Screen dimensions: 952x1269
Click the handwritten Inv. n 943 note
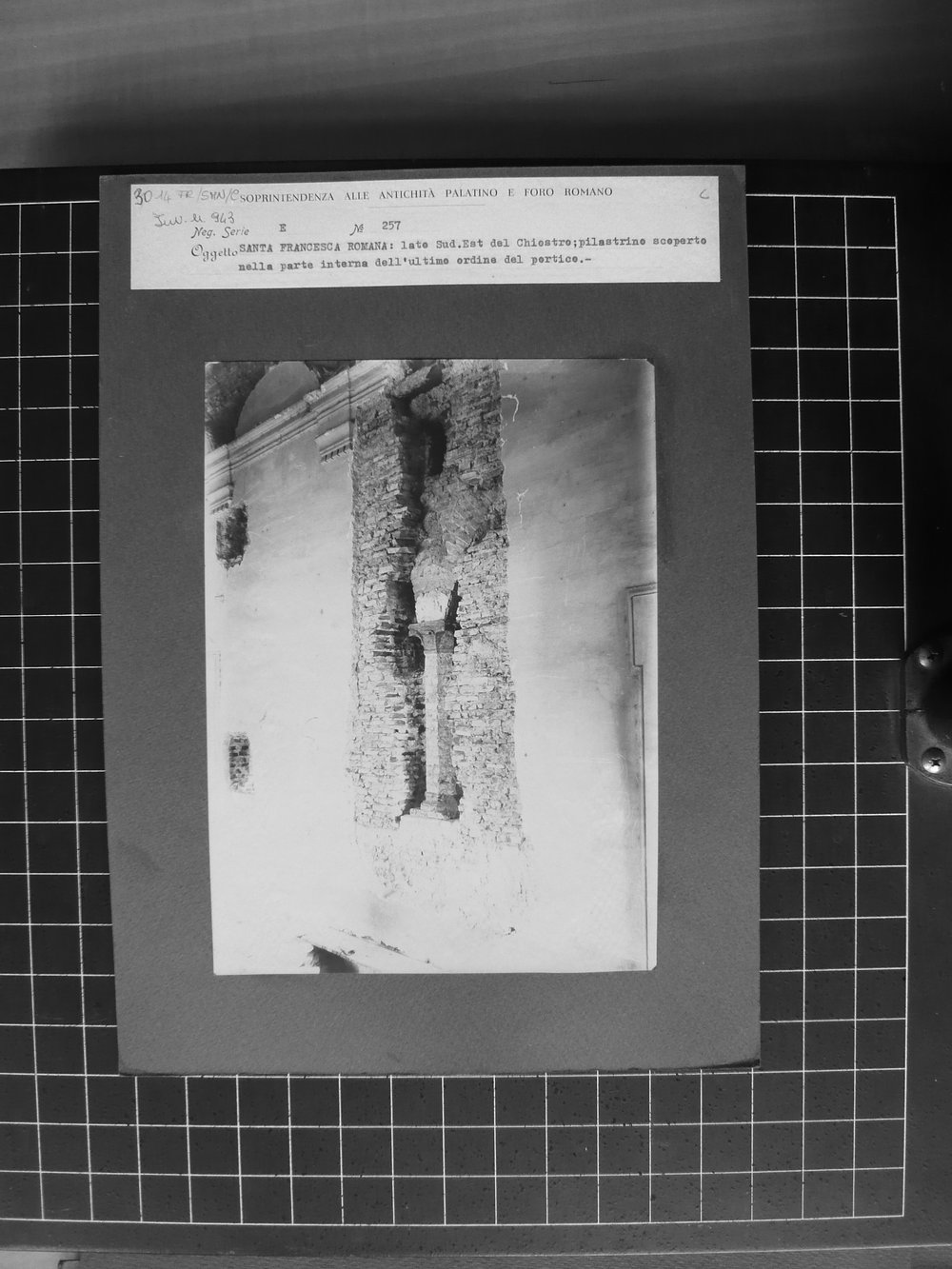pyautogui.click(x=181, y=219)
